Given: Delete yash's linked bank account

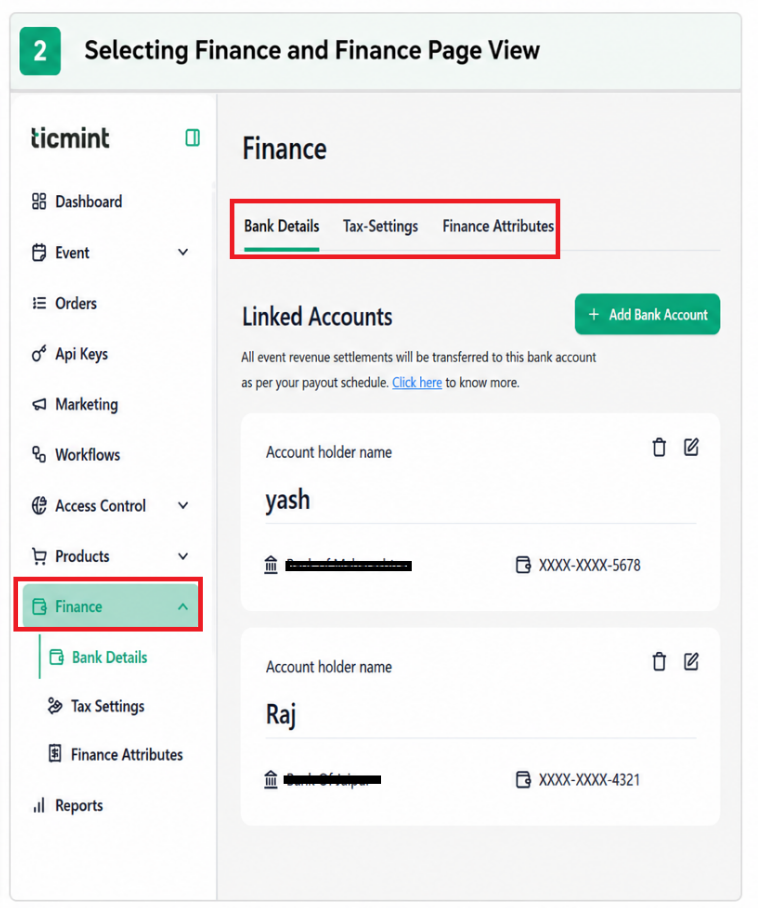Looking at the screenshot, I should (659, 447).
